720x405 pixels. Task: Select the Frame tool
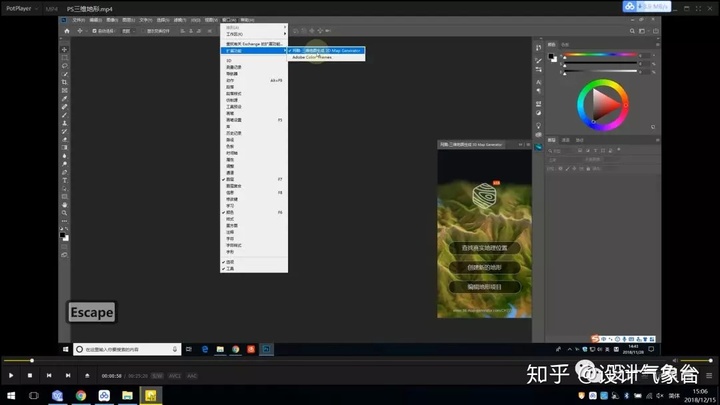coord(64,90)
